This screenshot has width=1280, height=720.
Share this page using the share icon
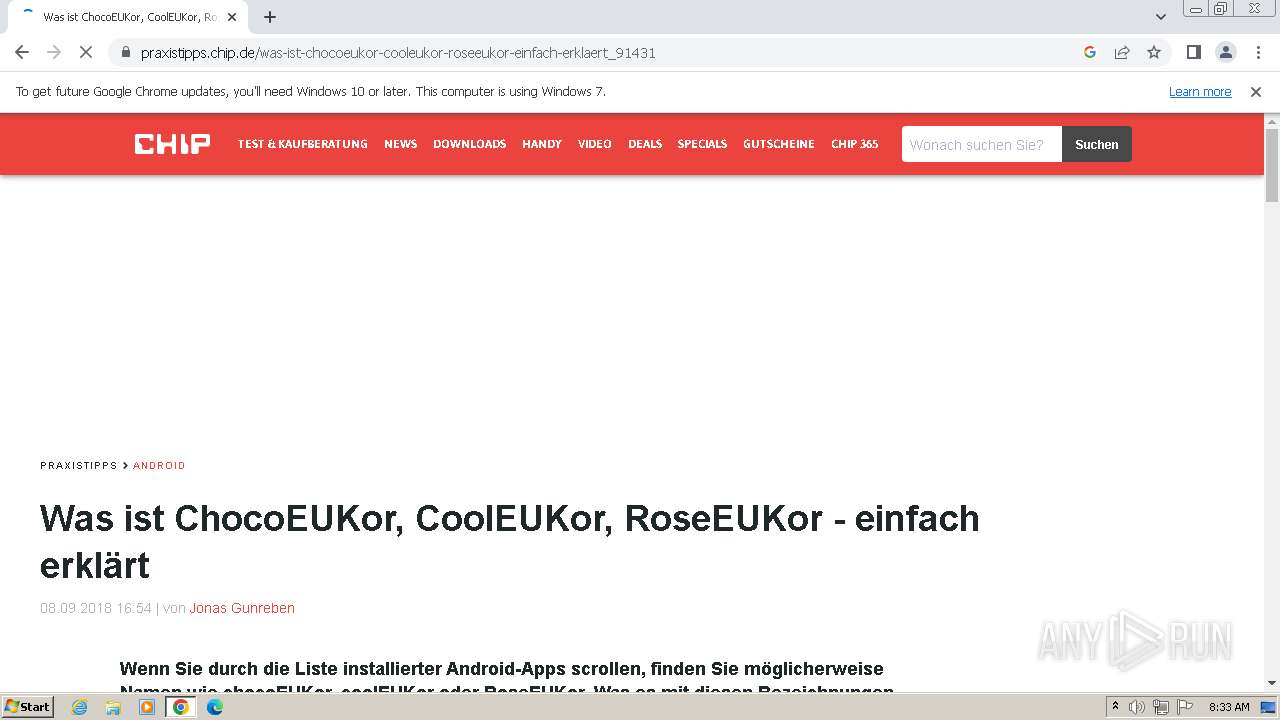pos(1122,52)
